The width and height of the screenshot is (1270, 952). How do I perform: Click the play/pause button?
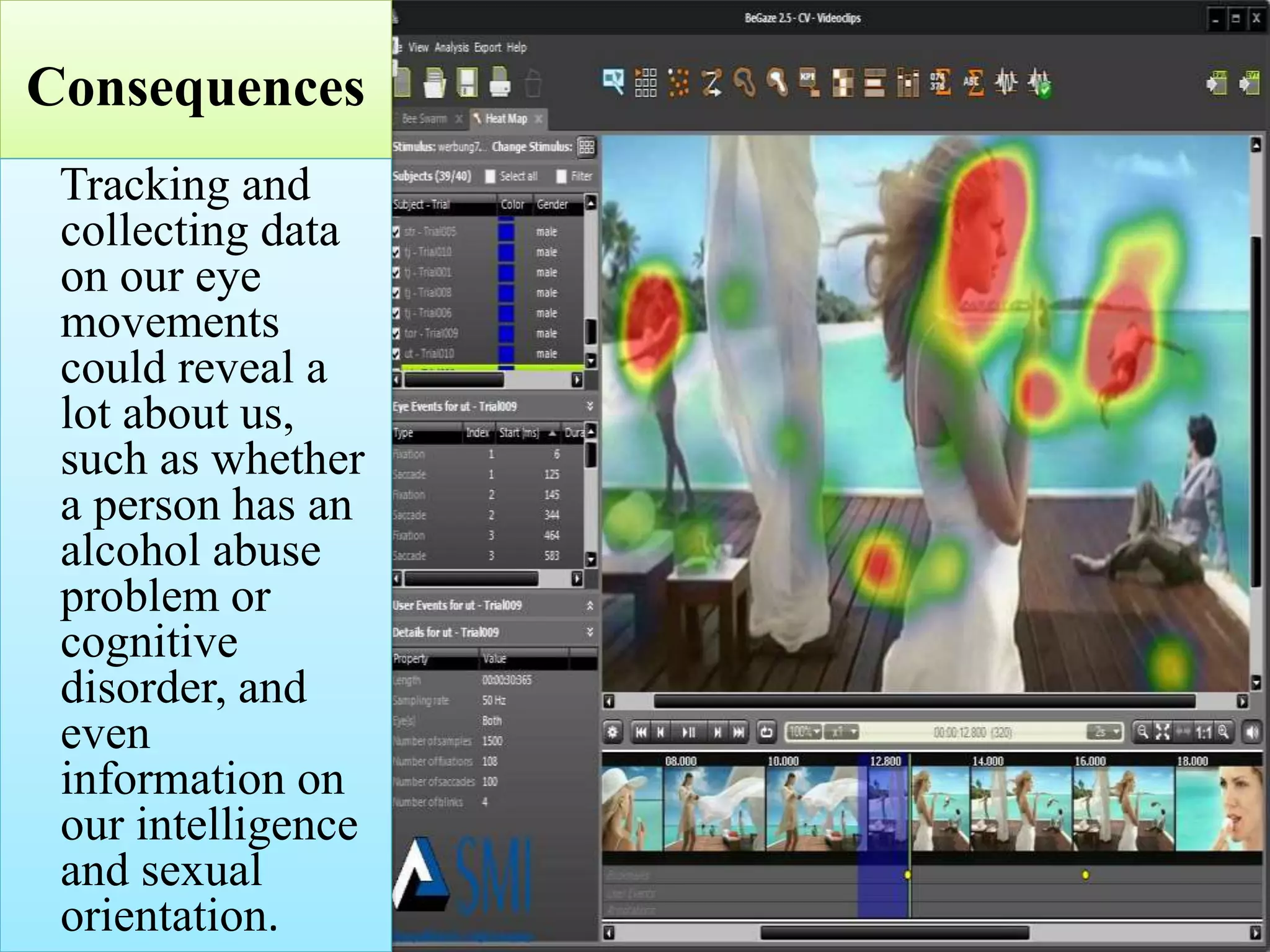[689, 732]
